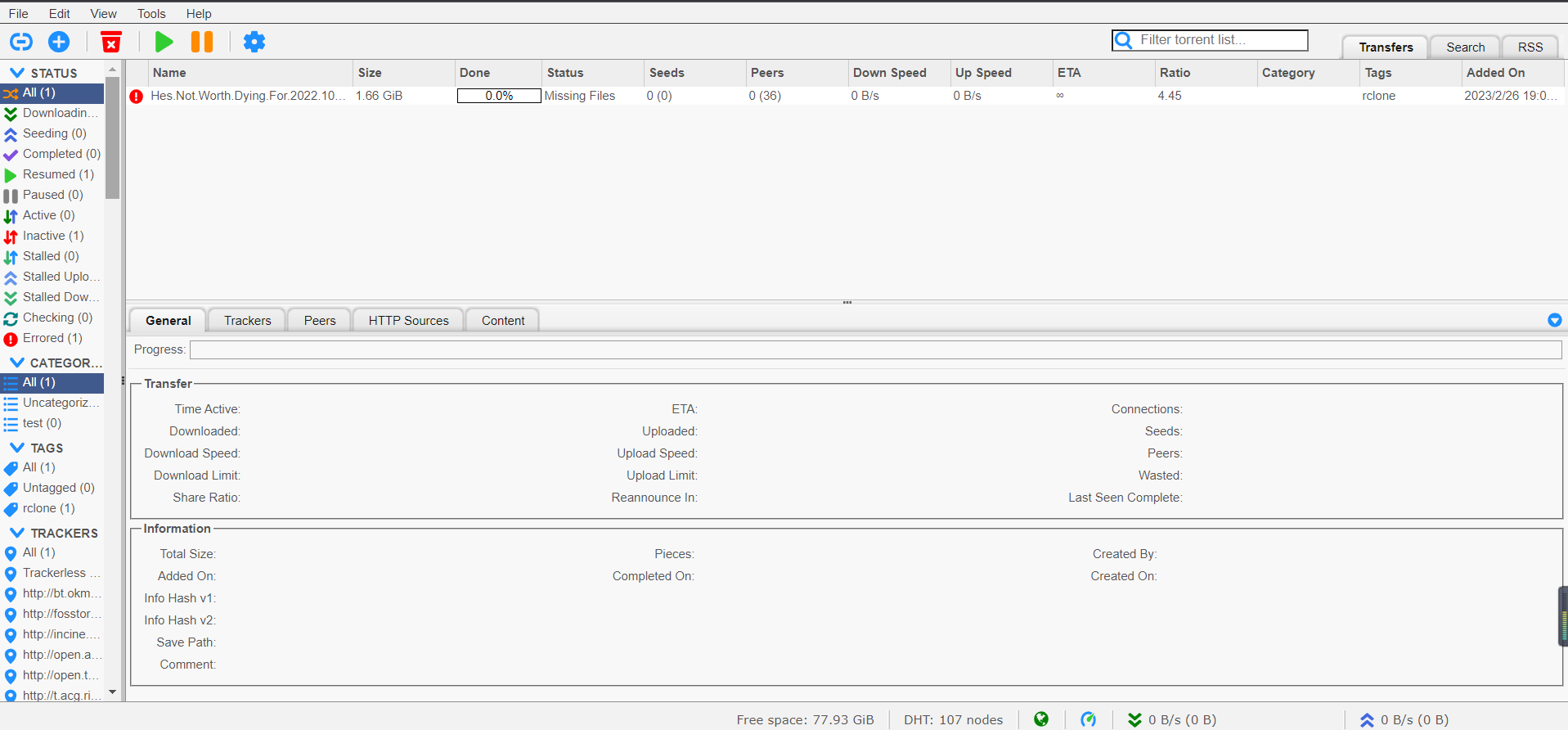Screen dimensions: 1568x730
Task: Switch to the Transfers tab
Action: tap(1386, 47)
